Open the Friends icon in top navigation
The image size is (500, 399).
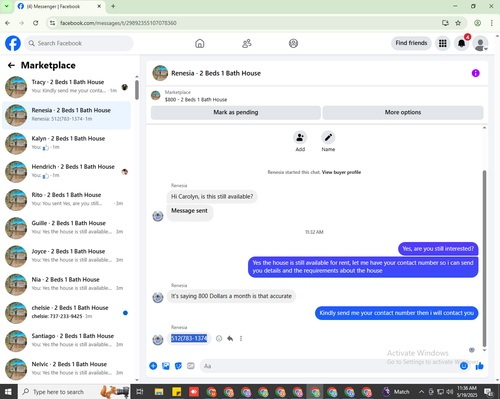pos(247,43)
